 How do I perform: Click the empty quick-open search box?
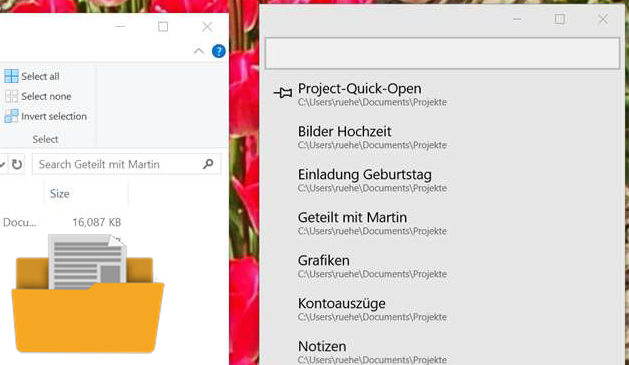click(442, 53)
